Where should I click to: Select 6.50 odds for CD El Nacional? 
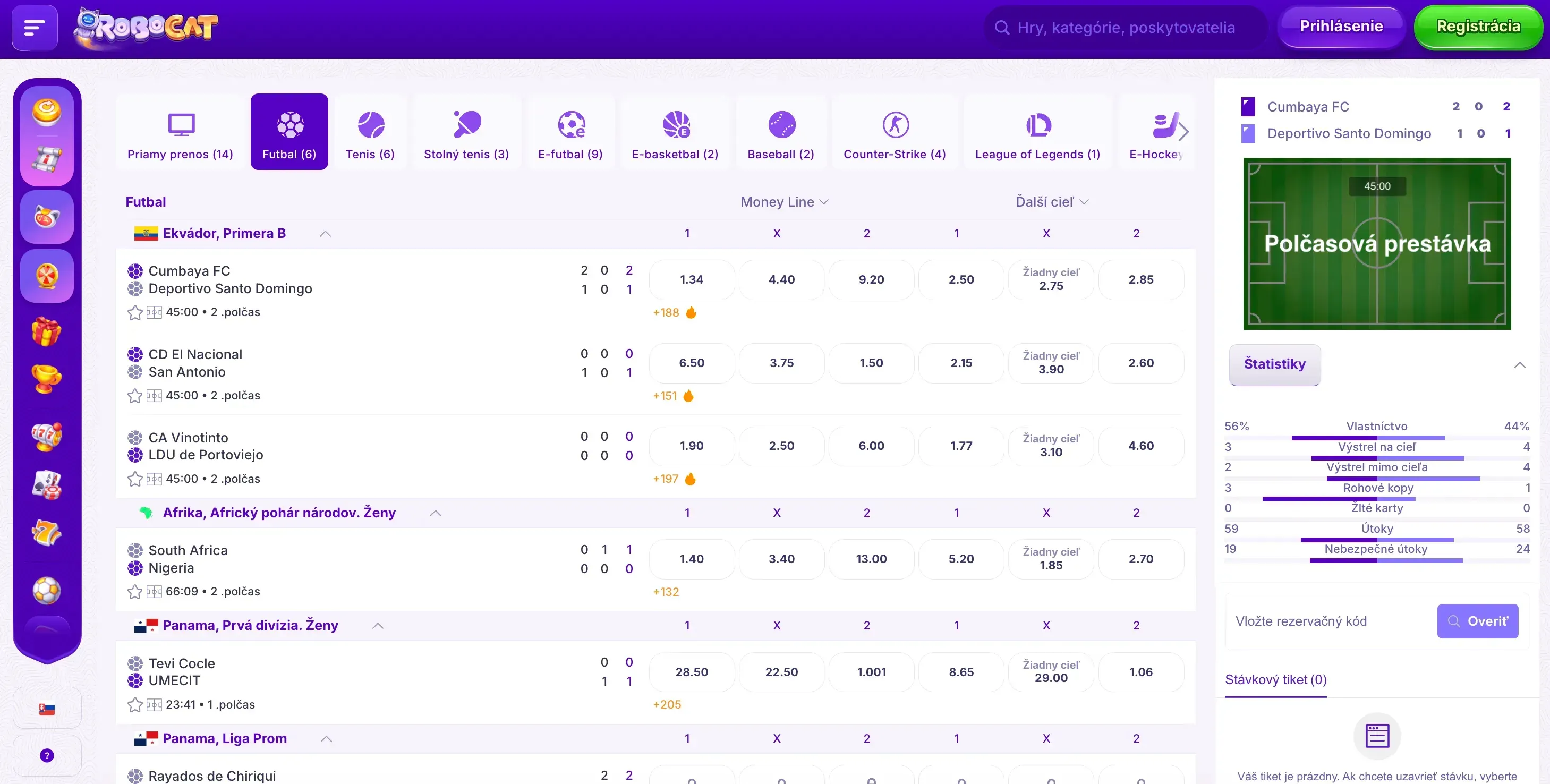692,363
